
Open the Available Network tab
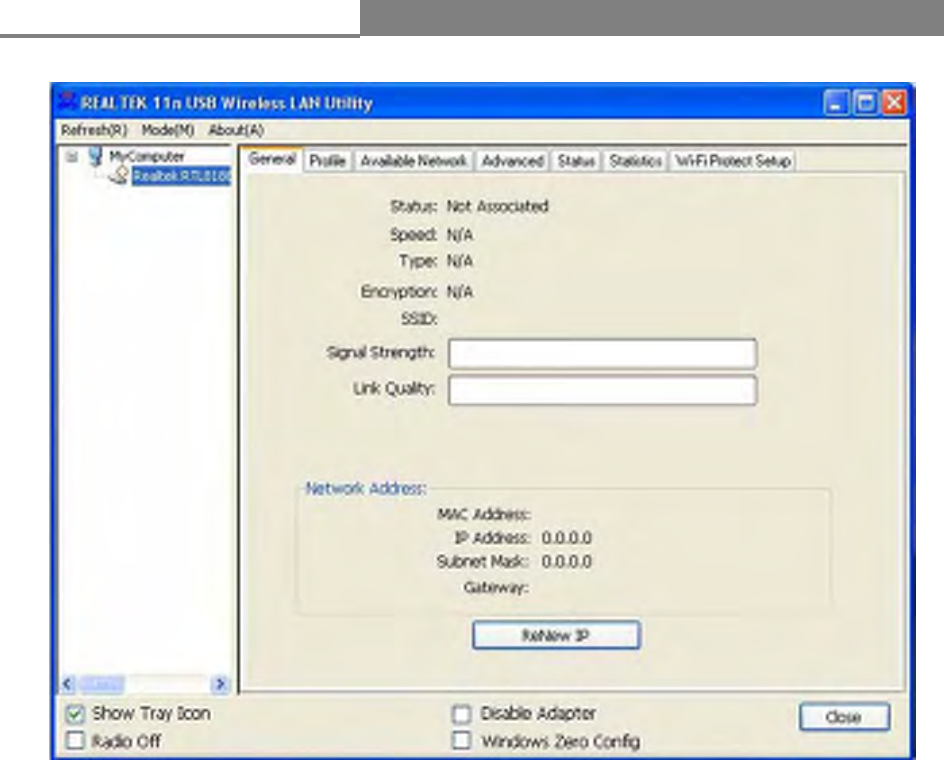[413, 161]
